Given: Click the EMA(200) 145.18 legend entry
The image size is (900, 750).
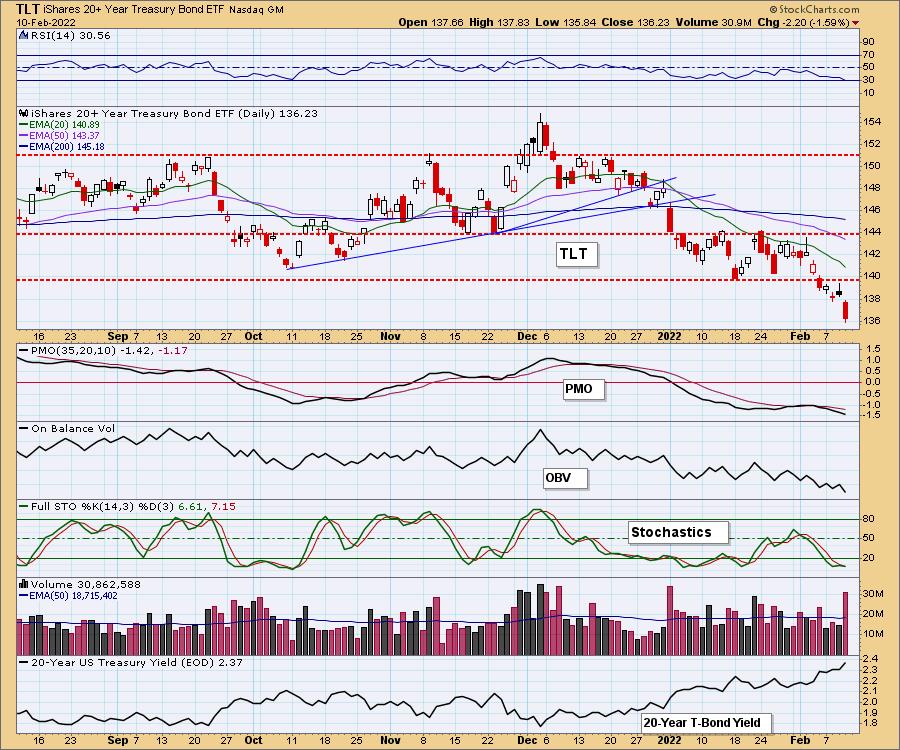Looking at the screenshot, I should tap(61, 146).
